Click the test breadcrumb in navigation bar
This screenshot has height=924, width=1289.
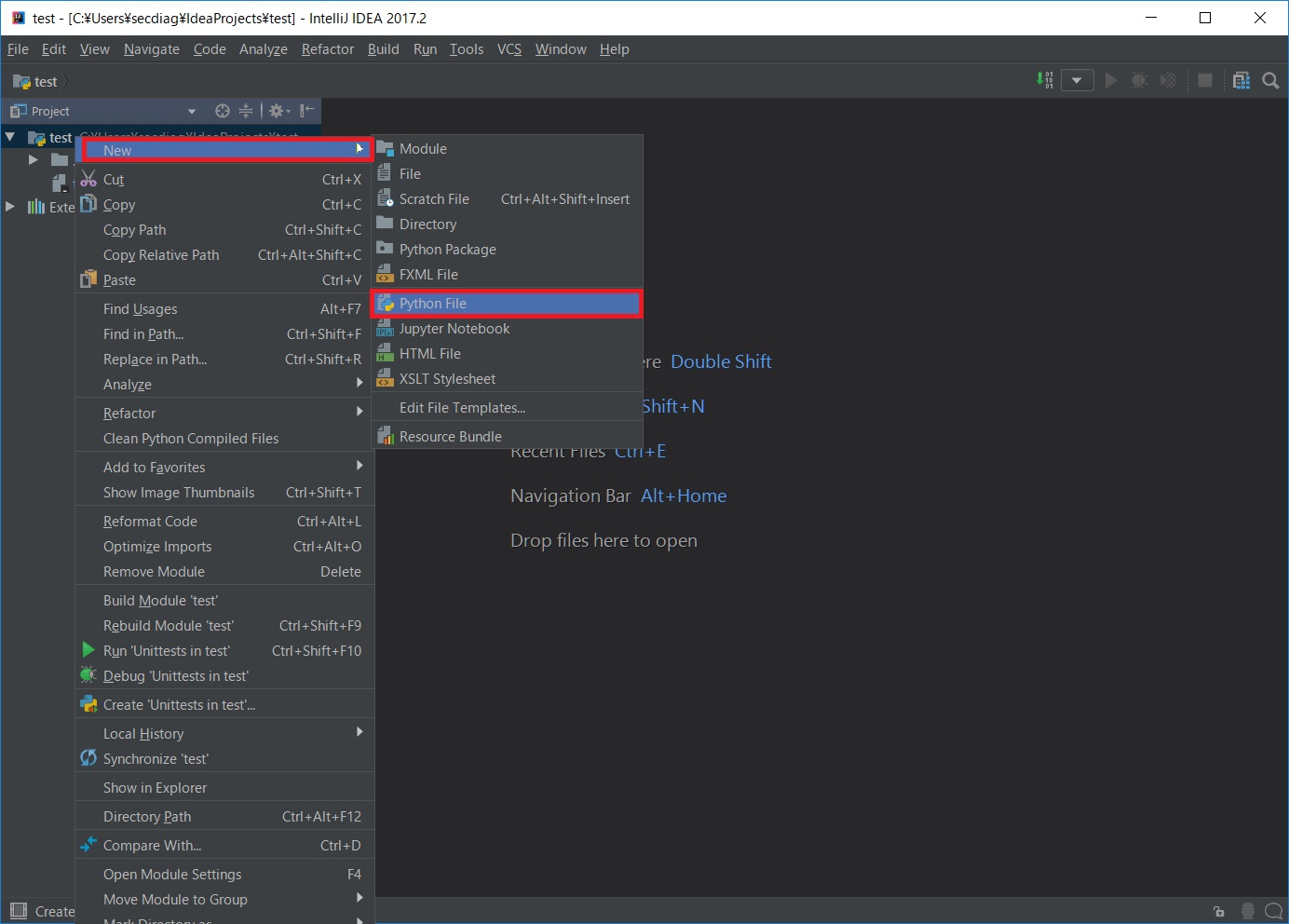click(x=45, y=82)
